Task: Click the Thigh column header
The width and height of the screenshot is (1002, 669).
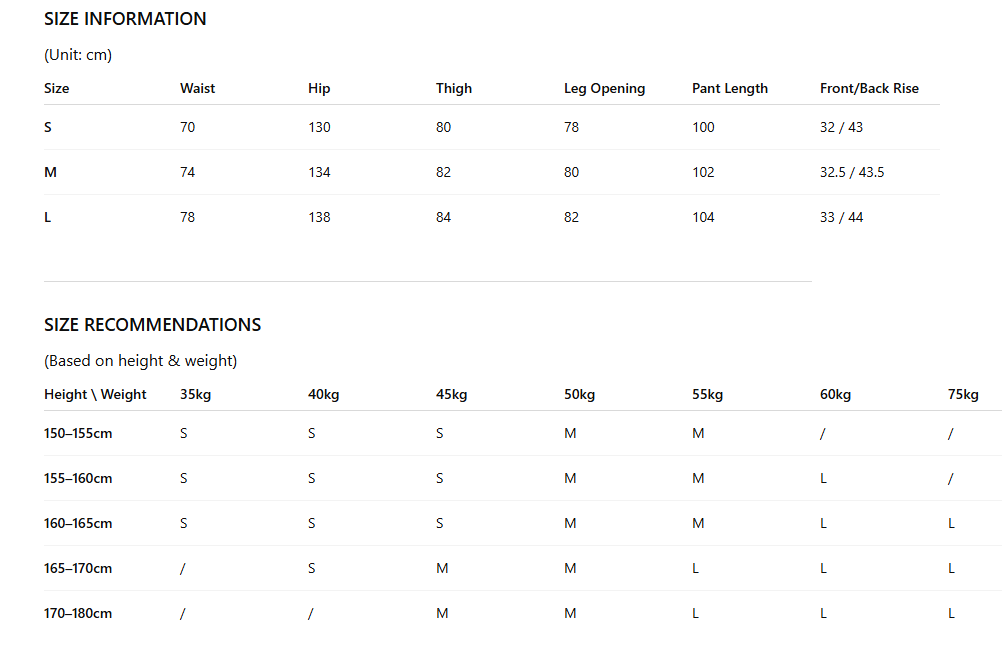Action: point(454,88)
